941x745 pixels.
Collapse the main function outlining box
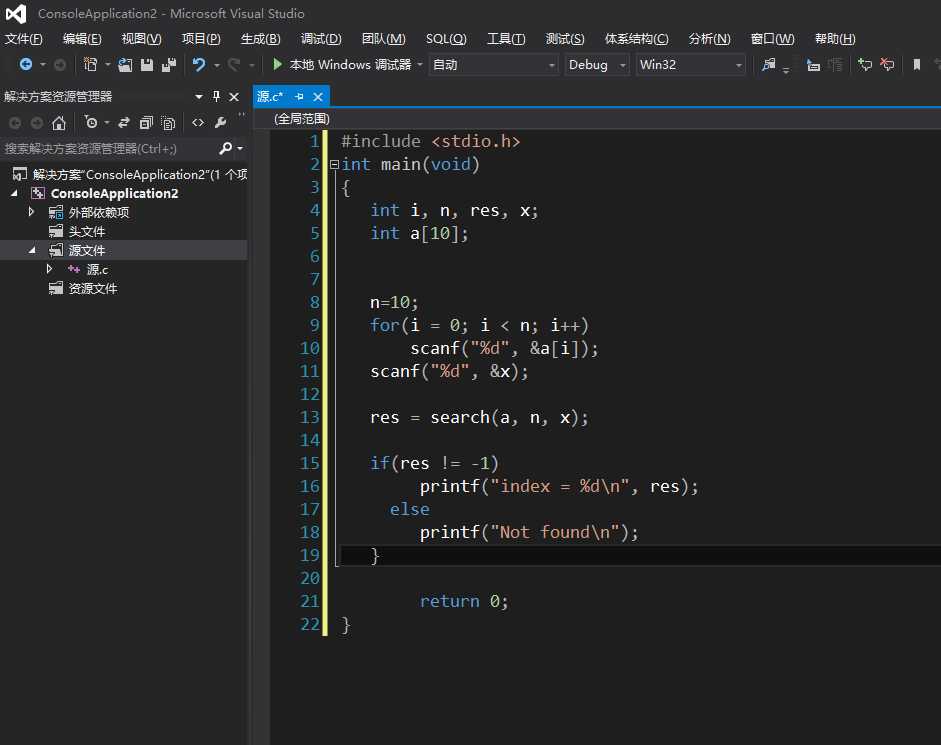(334, 164)
